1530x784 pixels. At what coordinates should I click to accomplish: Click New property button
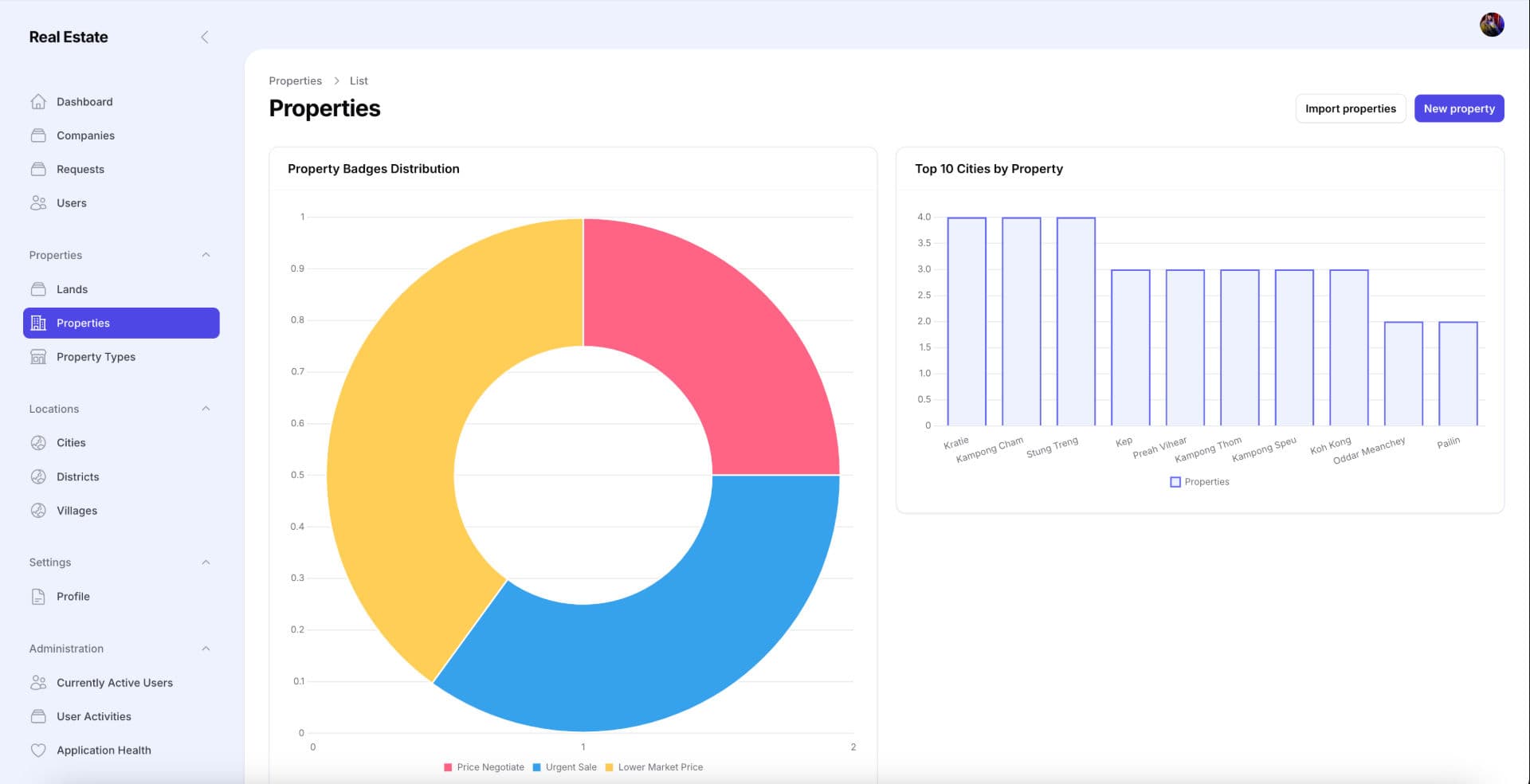(x=1459, y=108)
